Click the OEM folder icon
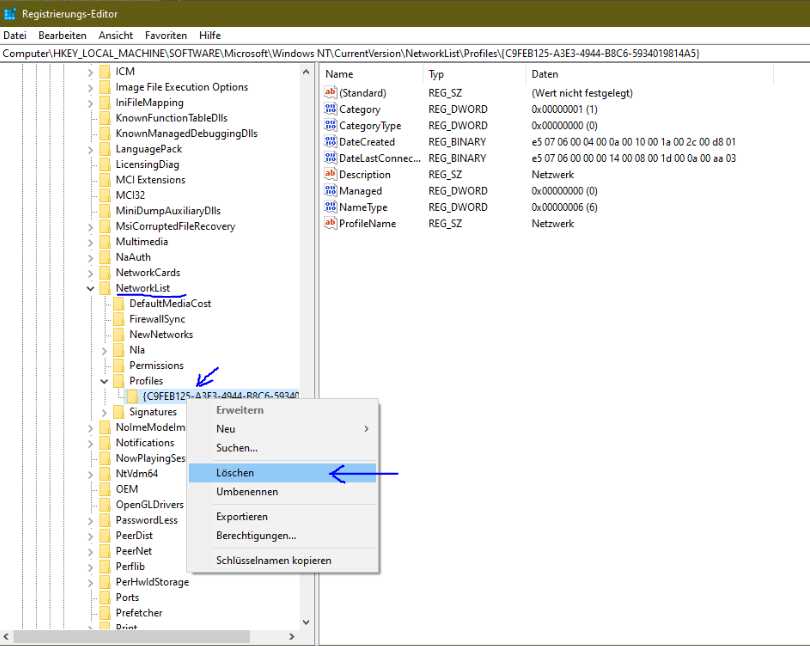The image size is (810, 646). click(x=105, y=489)
